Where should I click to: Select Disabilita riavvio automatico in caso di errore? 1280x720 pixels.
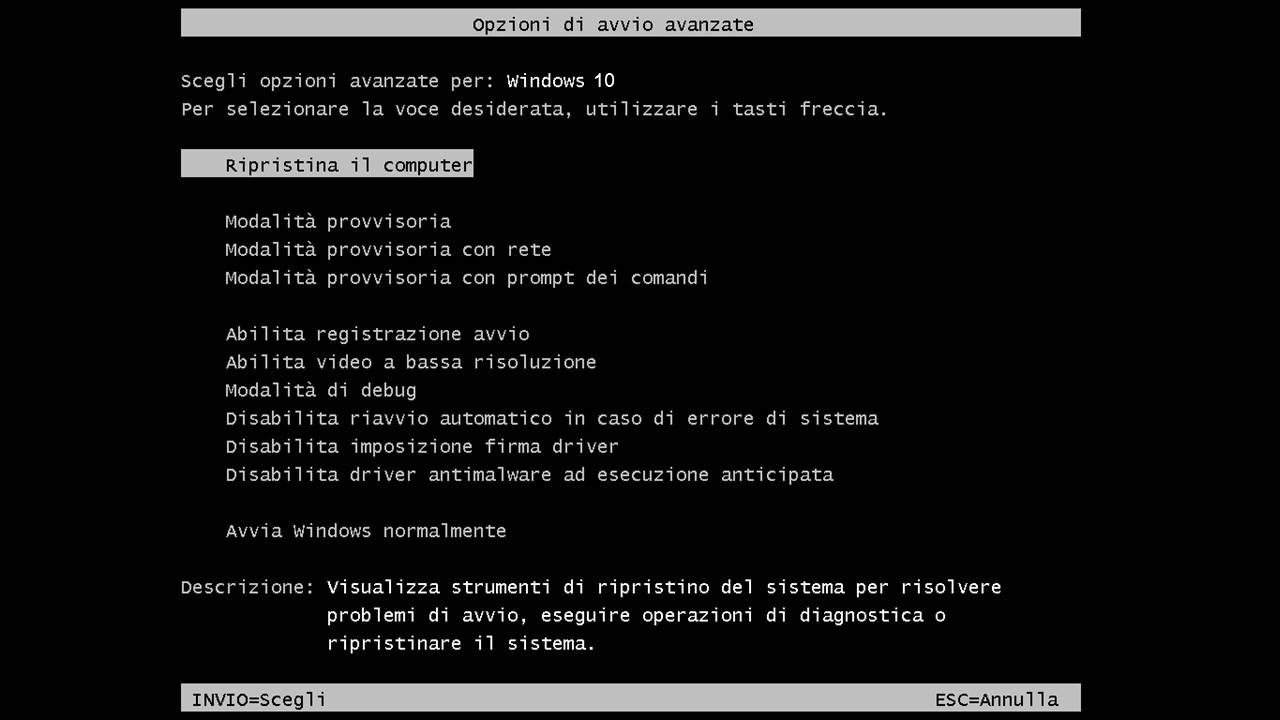(x=551, y=418)
